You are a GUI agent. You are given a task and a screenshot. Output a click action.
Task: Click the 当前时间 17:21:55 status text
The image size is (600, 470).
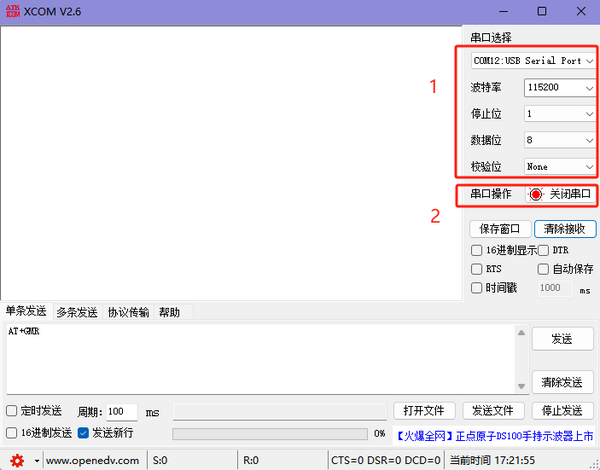[x=492, y=460]
